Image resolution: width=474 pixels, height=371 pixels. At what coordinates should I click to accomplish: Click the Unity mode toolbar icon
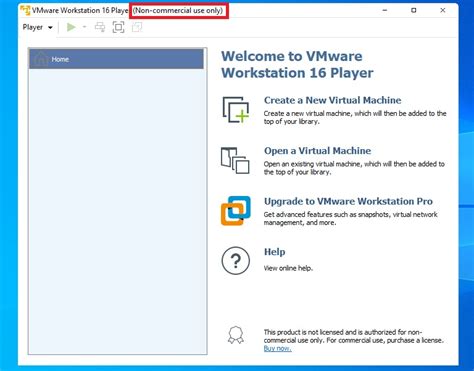tap(137, 27)
